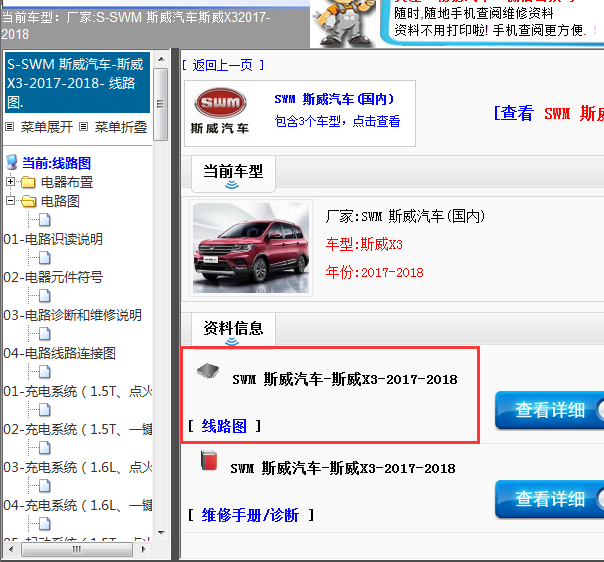
Task: Open 03-充电系统 (1.6L) document icon
Action: click(45, 448)
